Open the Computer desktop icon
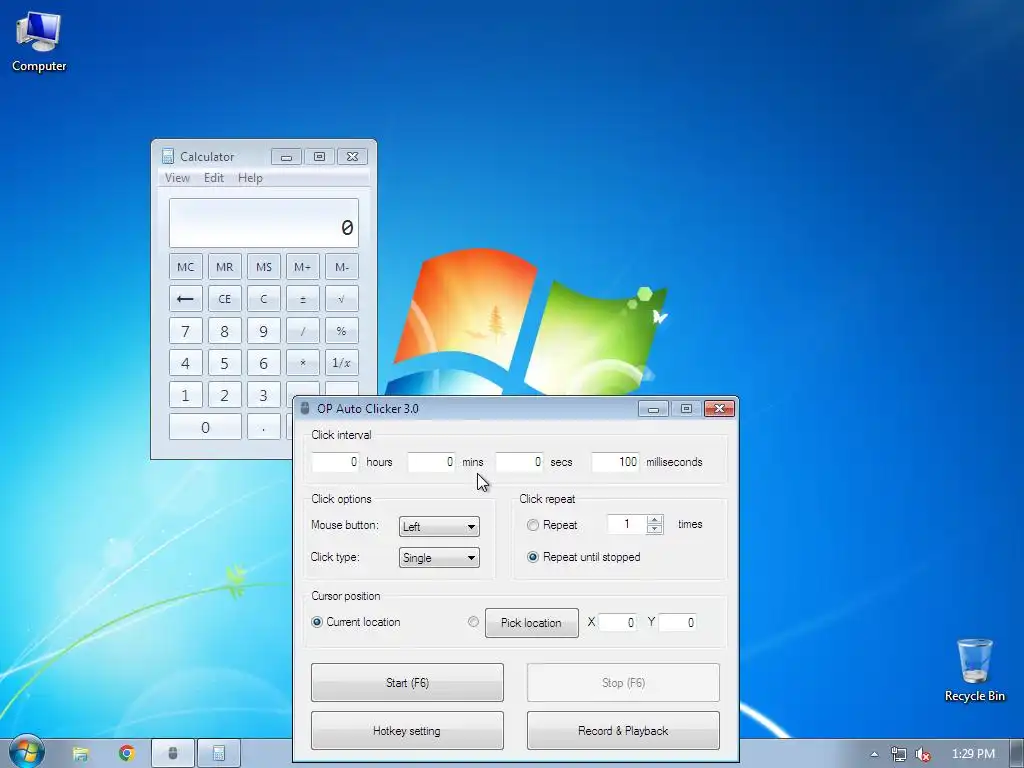This screenshot has width=1024, height=768. 39,42
